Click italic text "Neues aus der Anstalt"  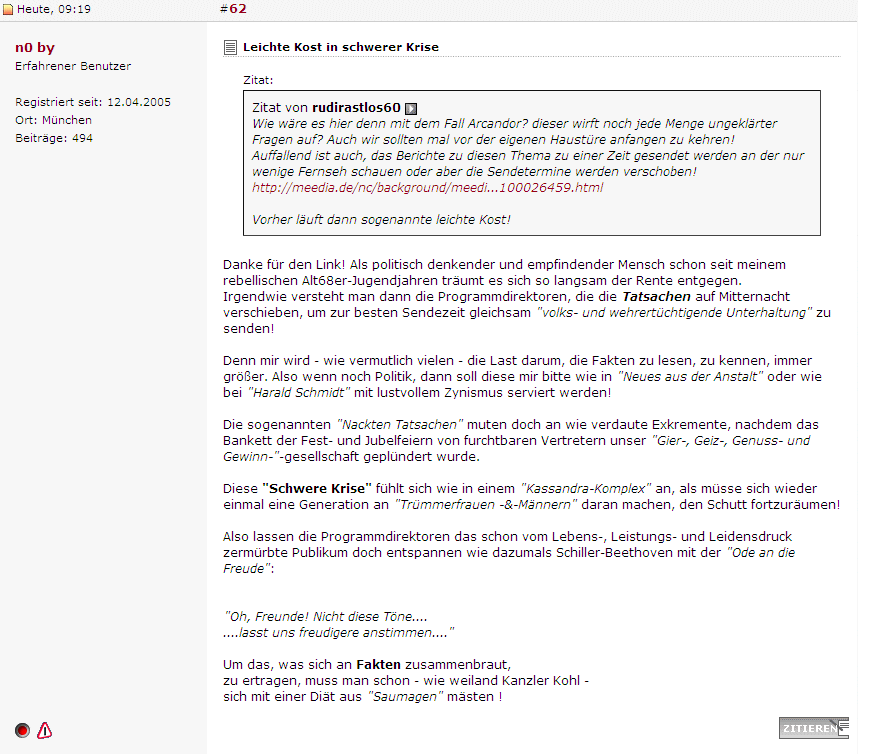pos(690,377)
